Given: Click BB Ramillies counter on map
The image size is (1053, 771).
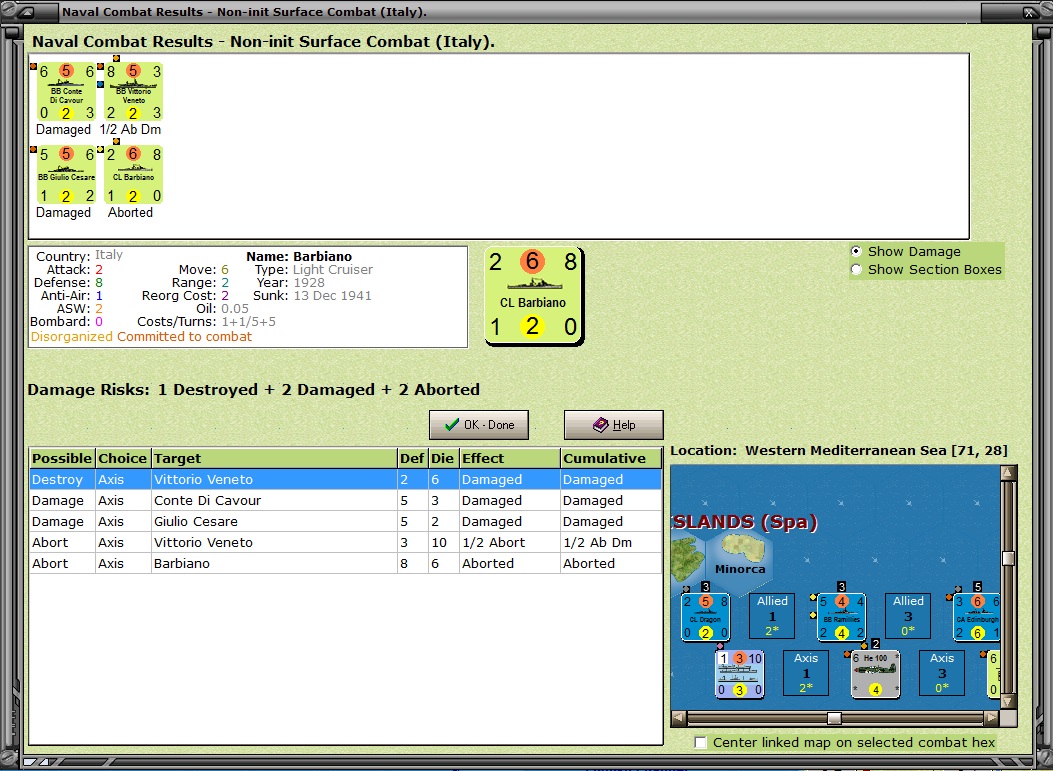Looking at the screenshot, I should point(841,617).
